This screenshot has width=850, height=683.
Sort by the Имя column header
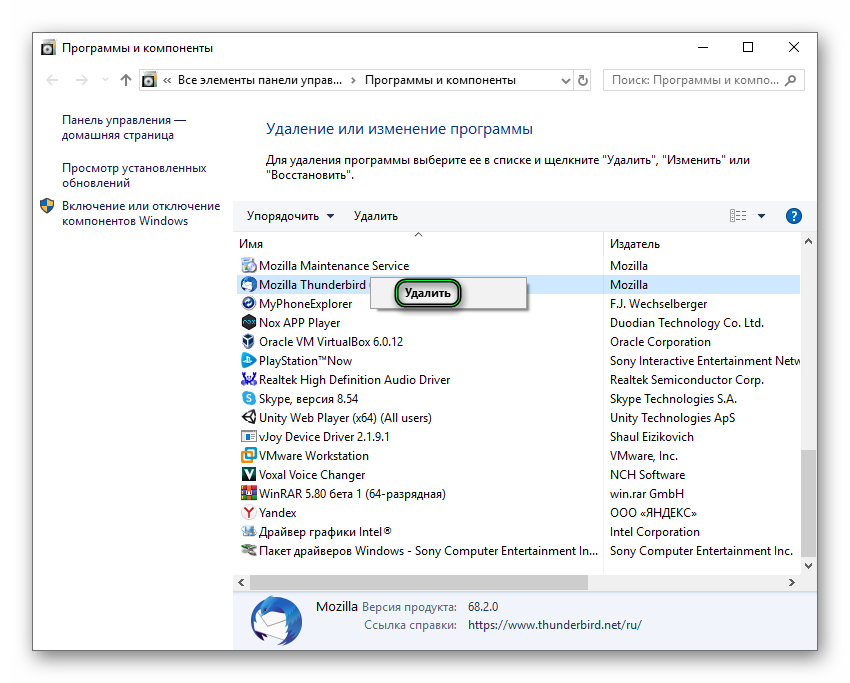pyautogui.click(x=418, y=244)
